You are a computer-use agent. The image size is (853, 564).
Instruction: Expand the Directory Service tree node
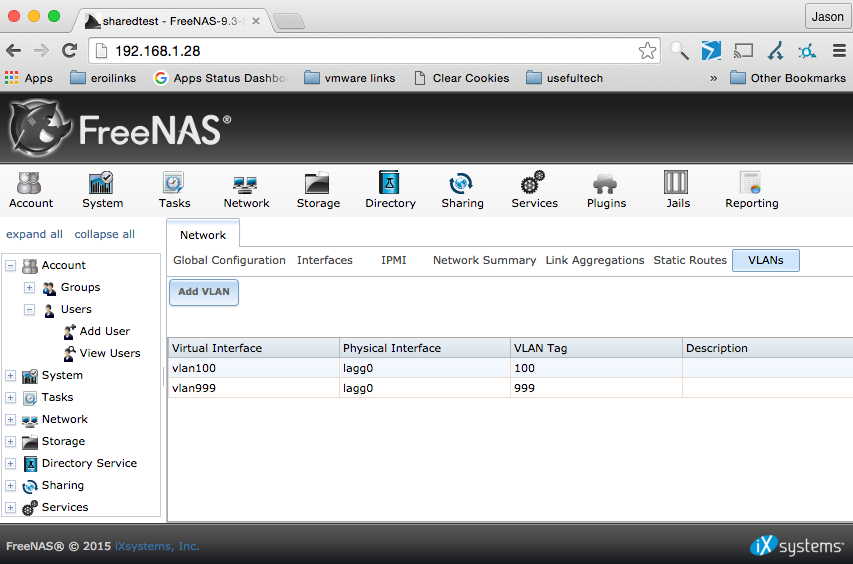point(10,463)
